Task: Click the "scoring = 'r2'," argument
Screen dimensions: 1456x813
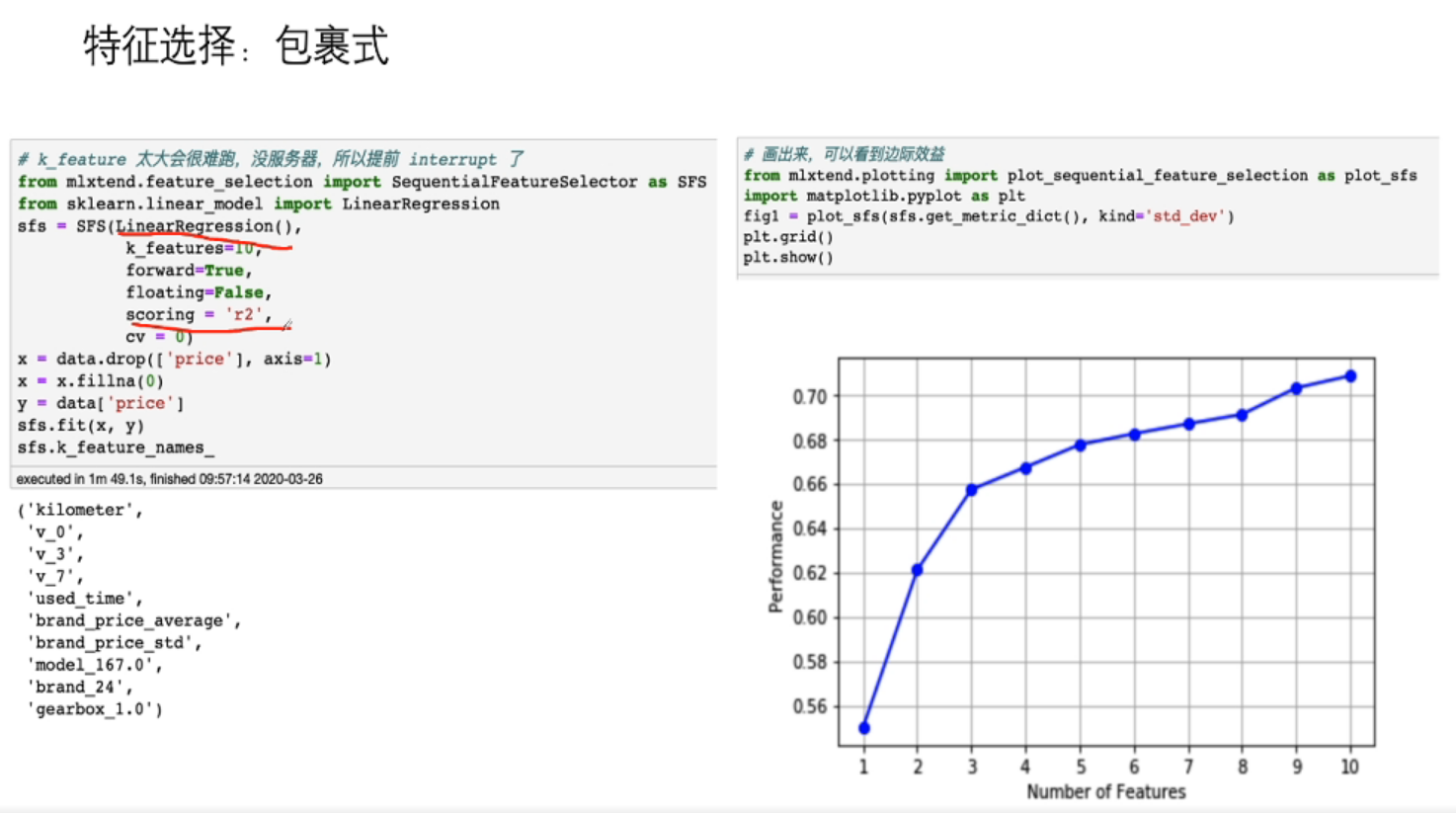Action: [199, 314]
